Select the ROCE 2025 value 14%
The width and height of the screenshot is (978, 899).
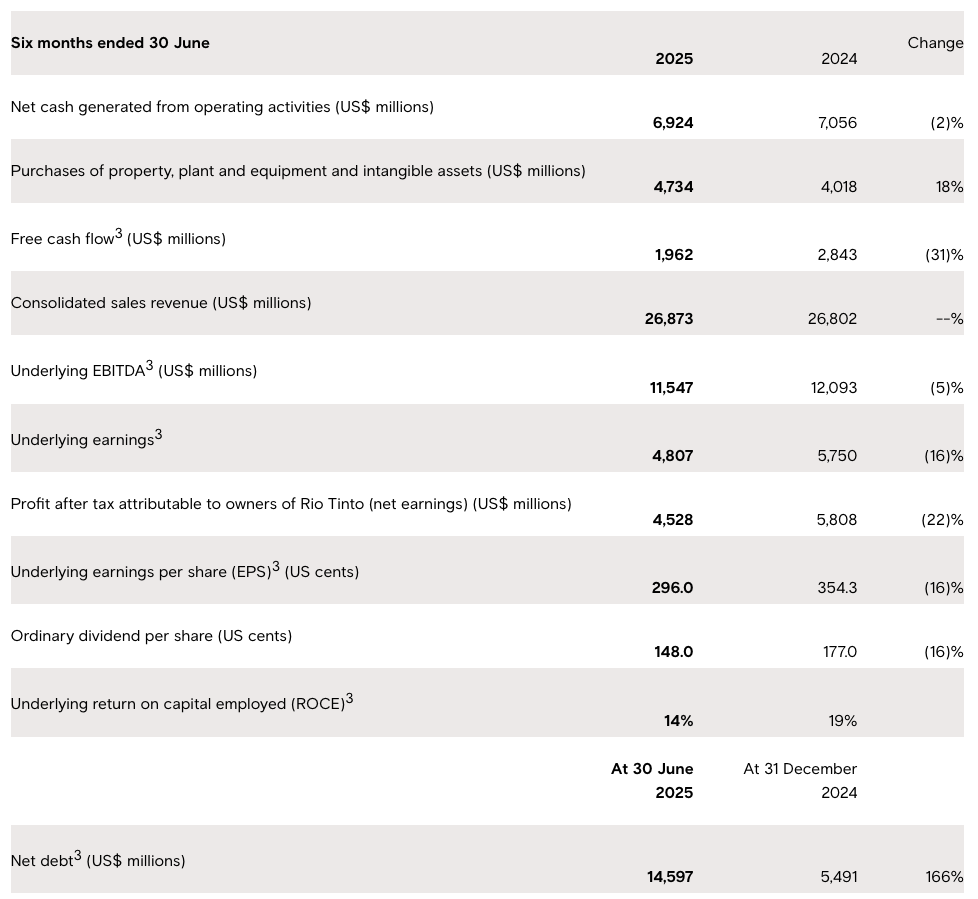(x=678, y=721)
